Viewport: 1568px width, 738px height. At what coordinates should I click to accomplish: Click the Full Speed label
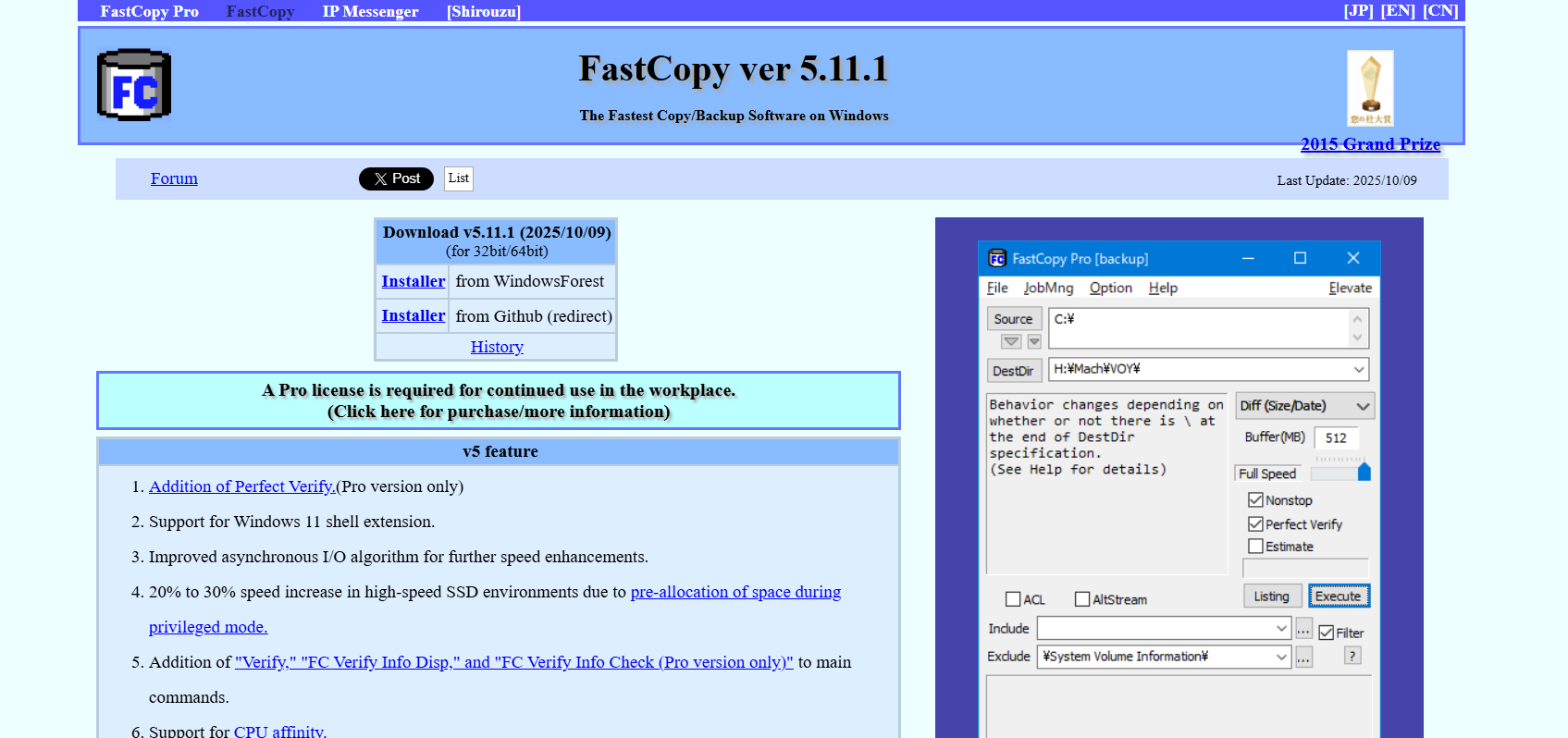pyautogui.click(x=1267, y=474)
